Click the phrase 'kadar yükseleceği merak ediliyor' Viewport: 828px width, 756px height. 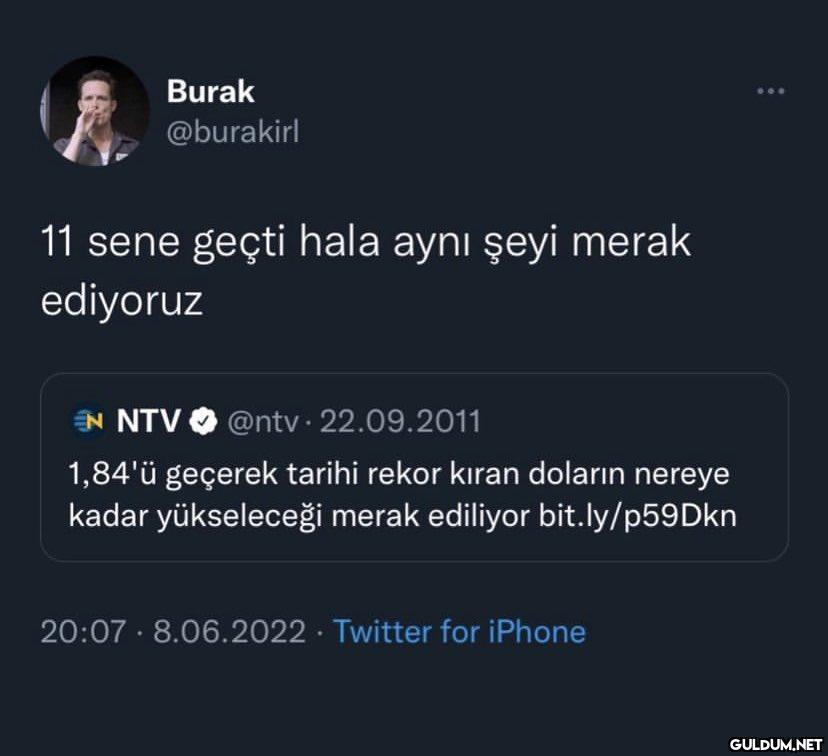click(299, 516)
